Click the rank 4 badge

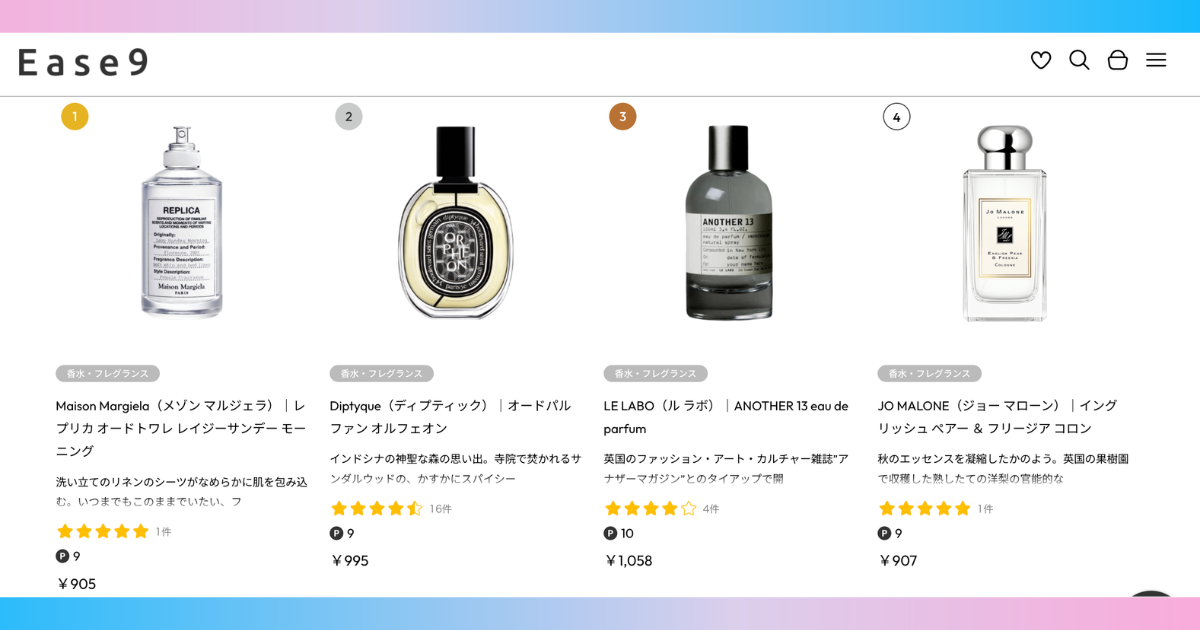click(896, 117)
